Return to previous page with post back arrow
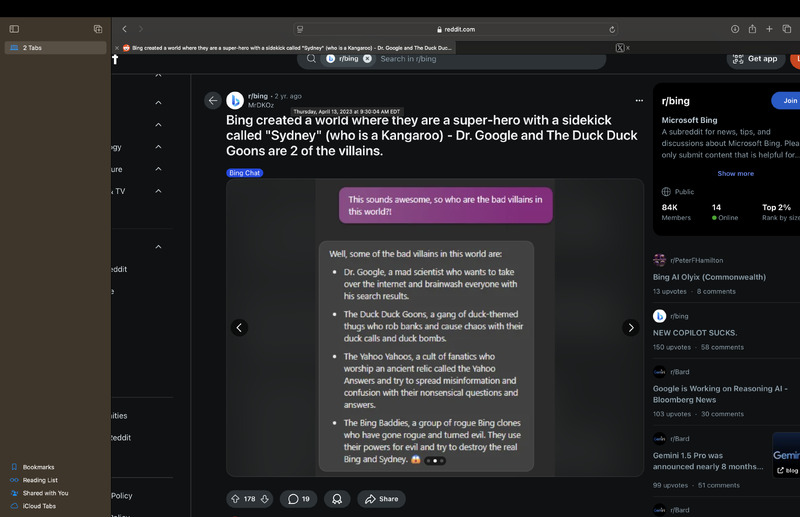Image resolution: width=800 pixels, height=517 pixels. 213,101
